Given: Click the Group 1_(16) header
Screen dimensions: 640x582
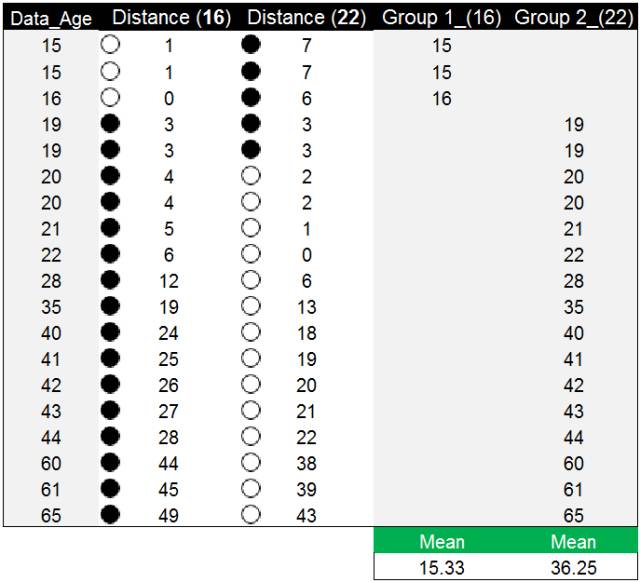Looking at the screenshot, I should (x=442, y=18).
